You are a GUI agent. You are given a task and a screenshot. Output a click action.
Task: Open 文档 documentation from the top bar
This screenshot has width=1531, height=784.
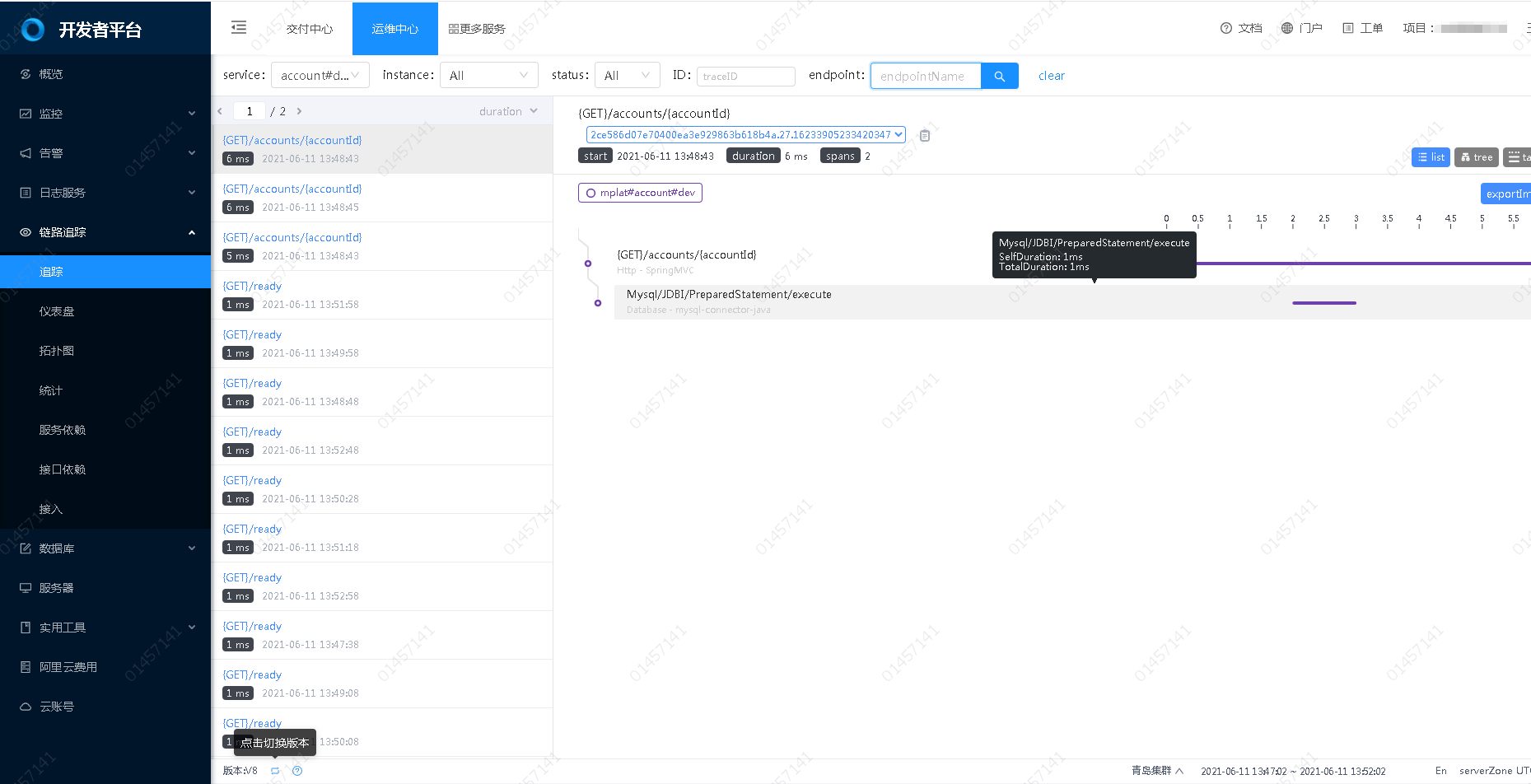coord(1241,28)
